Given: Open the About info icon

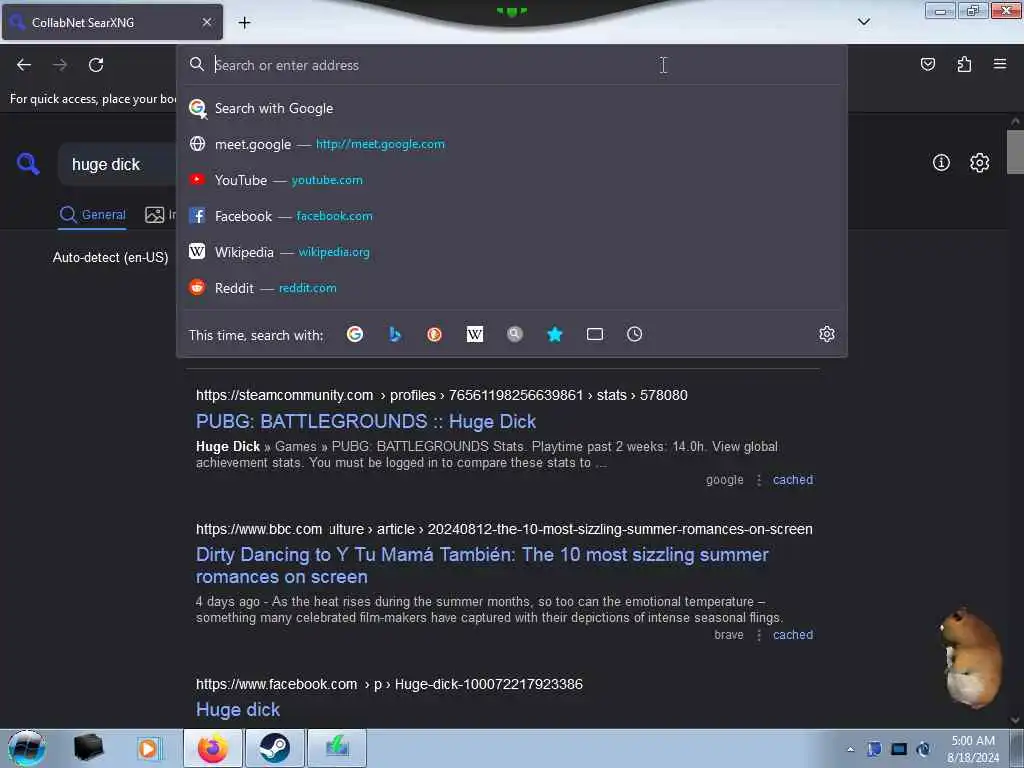Looking at the screenshot, I should tap(940, 163).
